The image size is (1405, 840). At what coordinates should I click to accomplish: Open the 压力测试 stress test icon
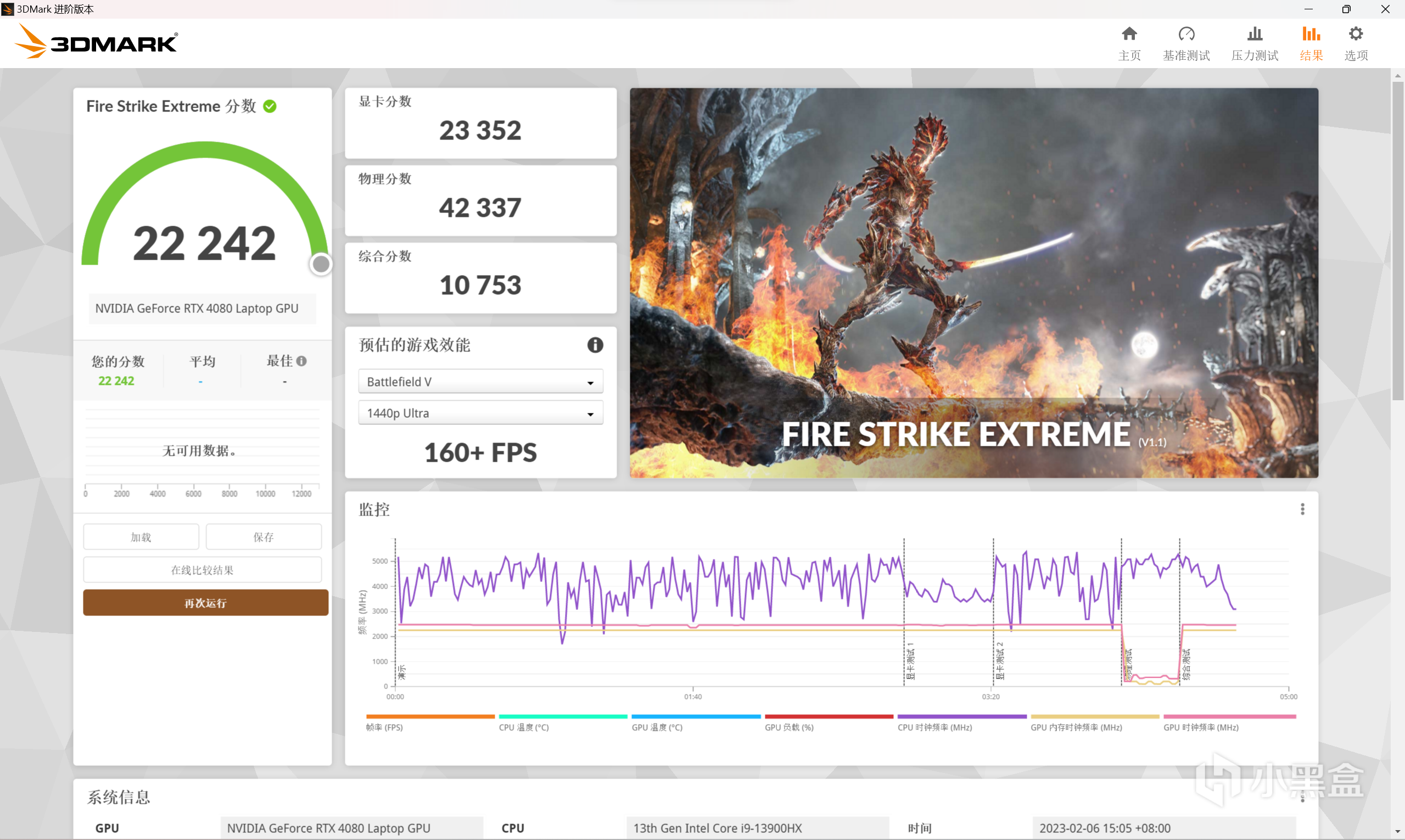pyautogui.click(x=1255, y=34)
